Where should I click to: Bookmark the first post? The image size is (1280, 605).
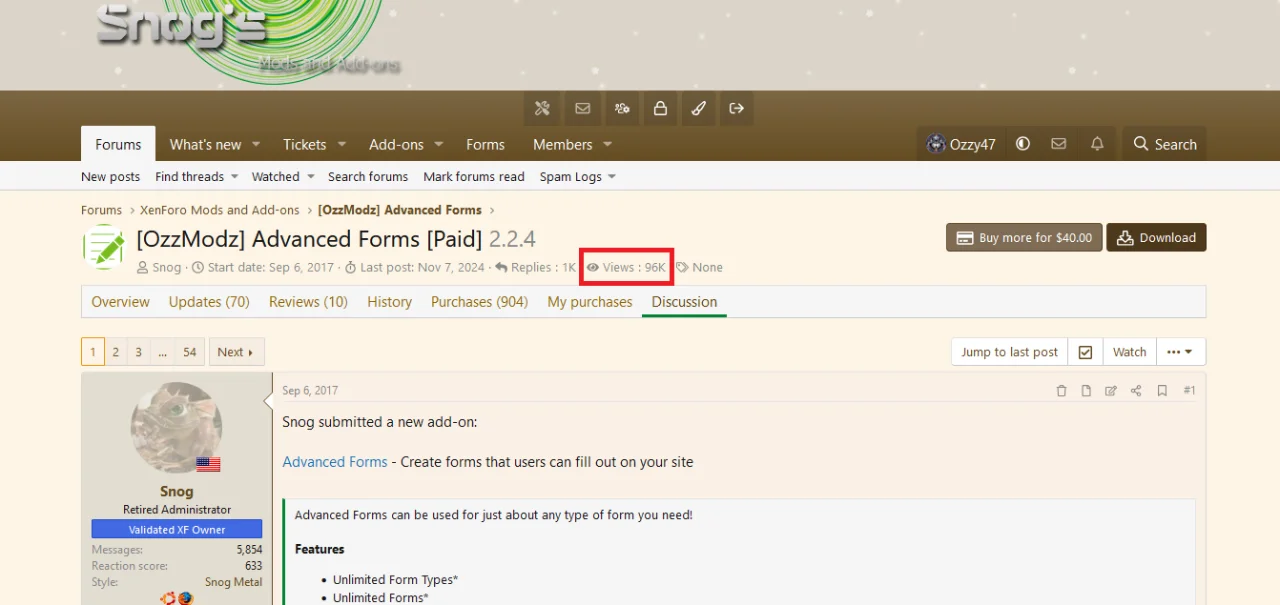1162,391
